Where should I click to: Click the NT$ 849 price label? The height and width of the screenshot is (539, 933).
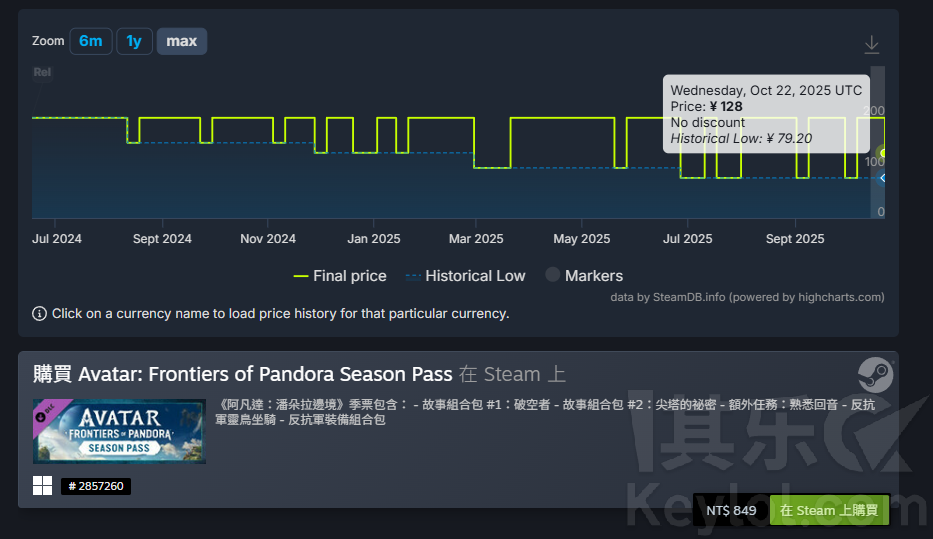coord(731,510)
